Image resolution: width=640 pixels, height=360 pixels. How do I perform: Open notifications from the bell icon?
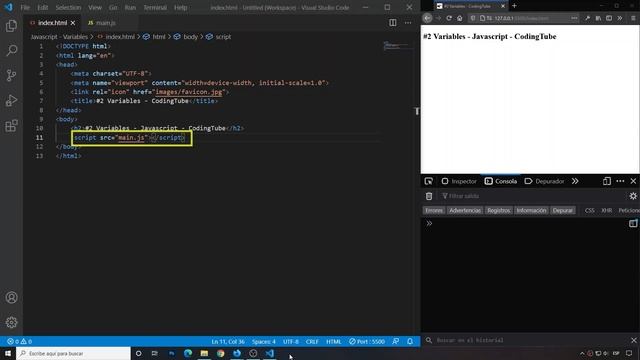[410, 341]
